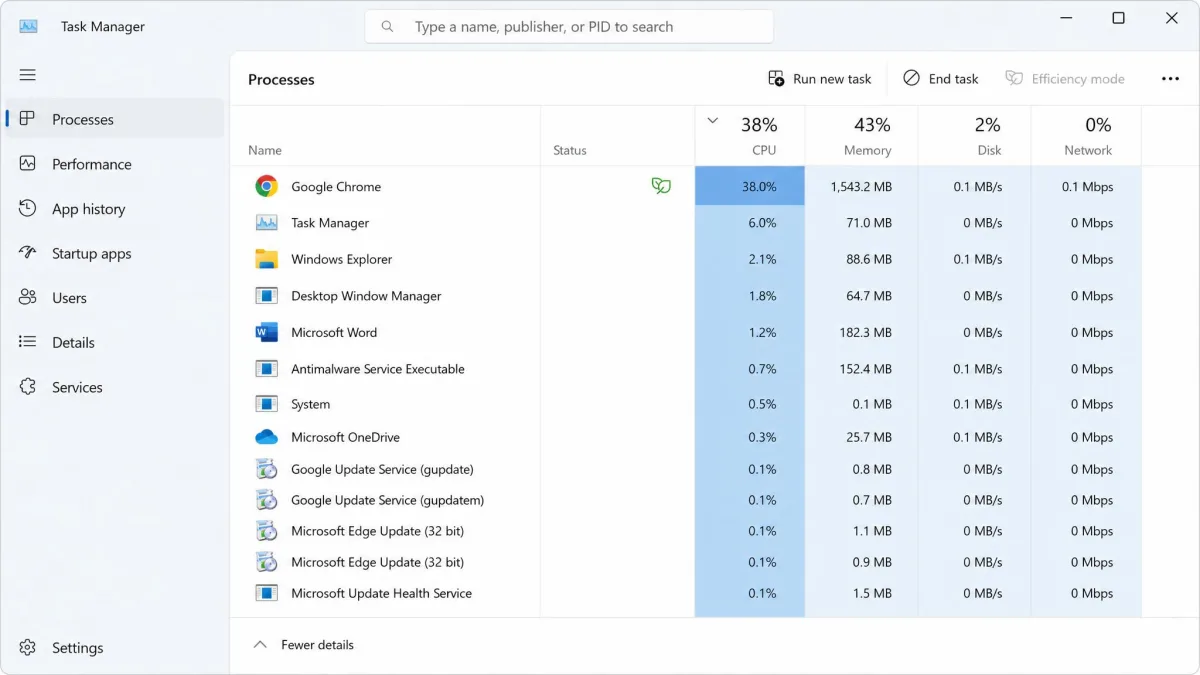Viewport: 1200px width, 675px height.
Task: Open the more options ellipsis menu
Action: tap(1170, 79)
